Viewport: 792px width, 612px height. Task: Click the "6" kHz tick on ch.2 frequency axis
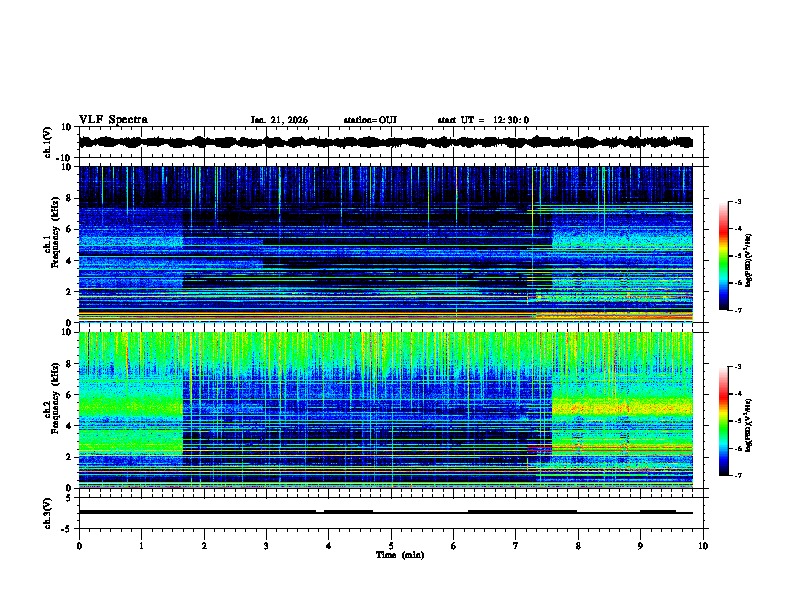(x=70, y=395)
